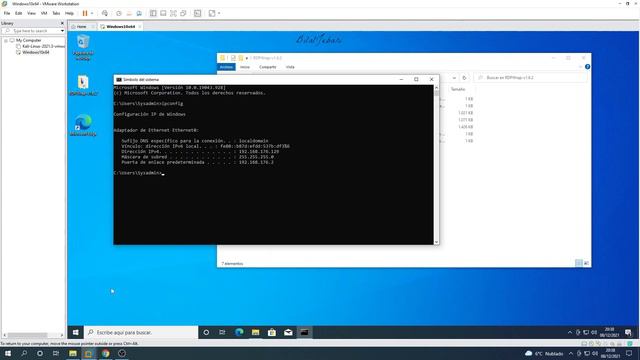This screenshot has height=360, width=640.
Task: Open the dropdown arrow beside Pause button
Action: click(92, 13)
